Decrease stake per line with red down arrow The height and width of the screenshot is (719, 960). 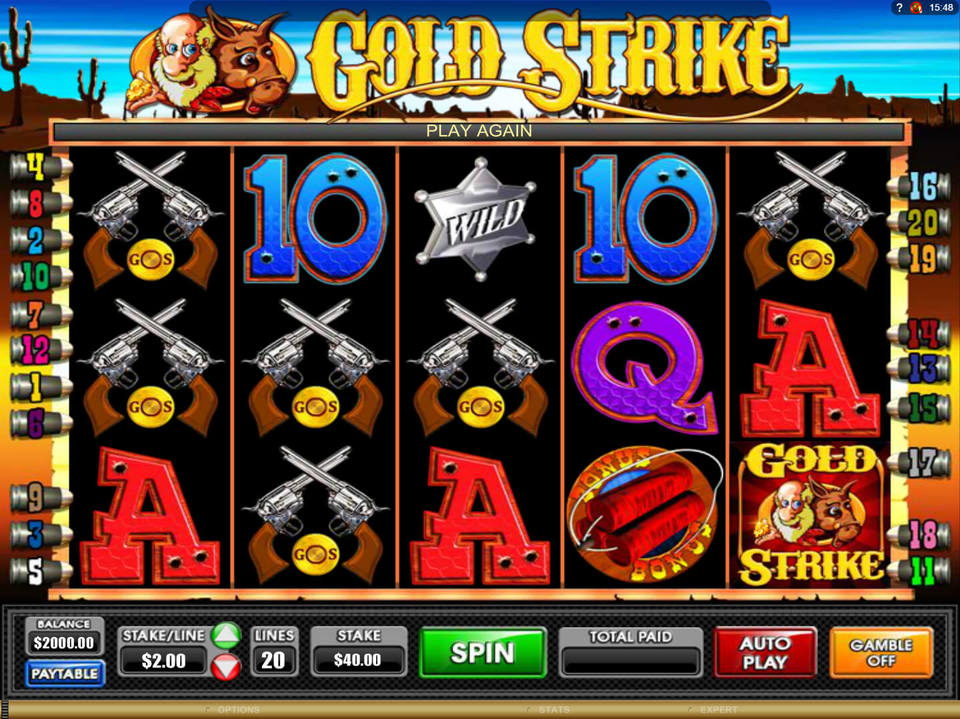(226, 666)
